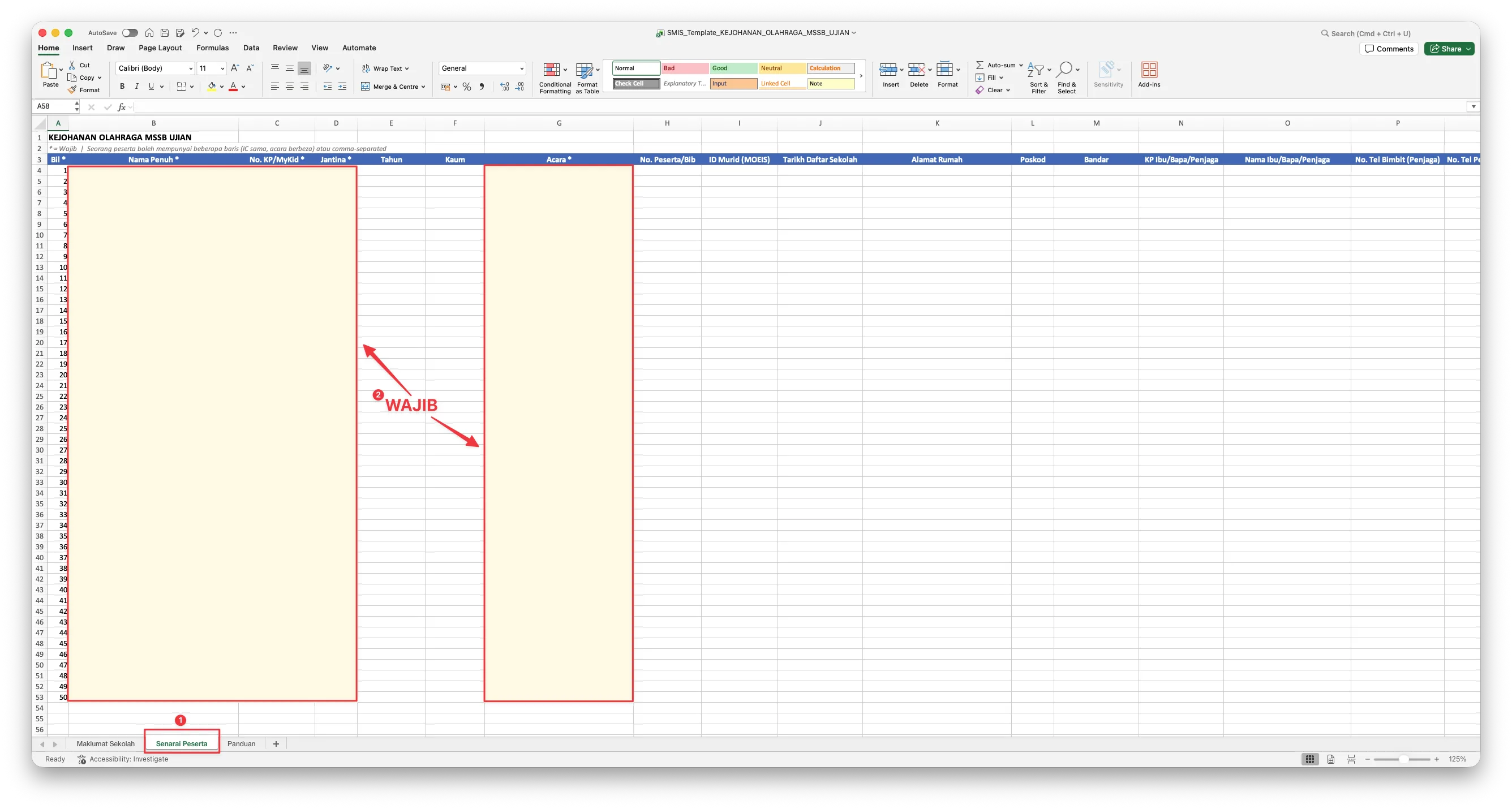Open the Formulas ribbon tab
This screenshot has height=809, width=1512.
pyautogui.click(x=212, y=48)
